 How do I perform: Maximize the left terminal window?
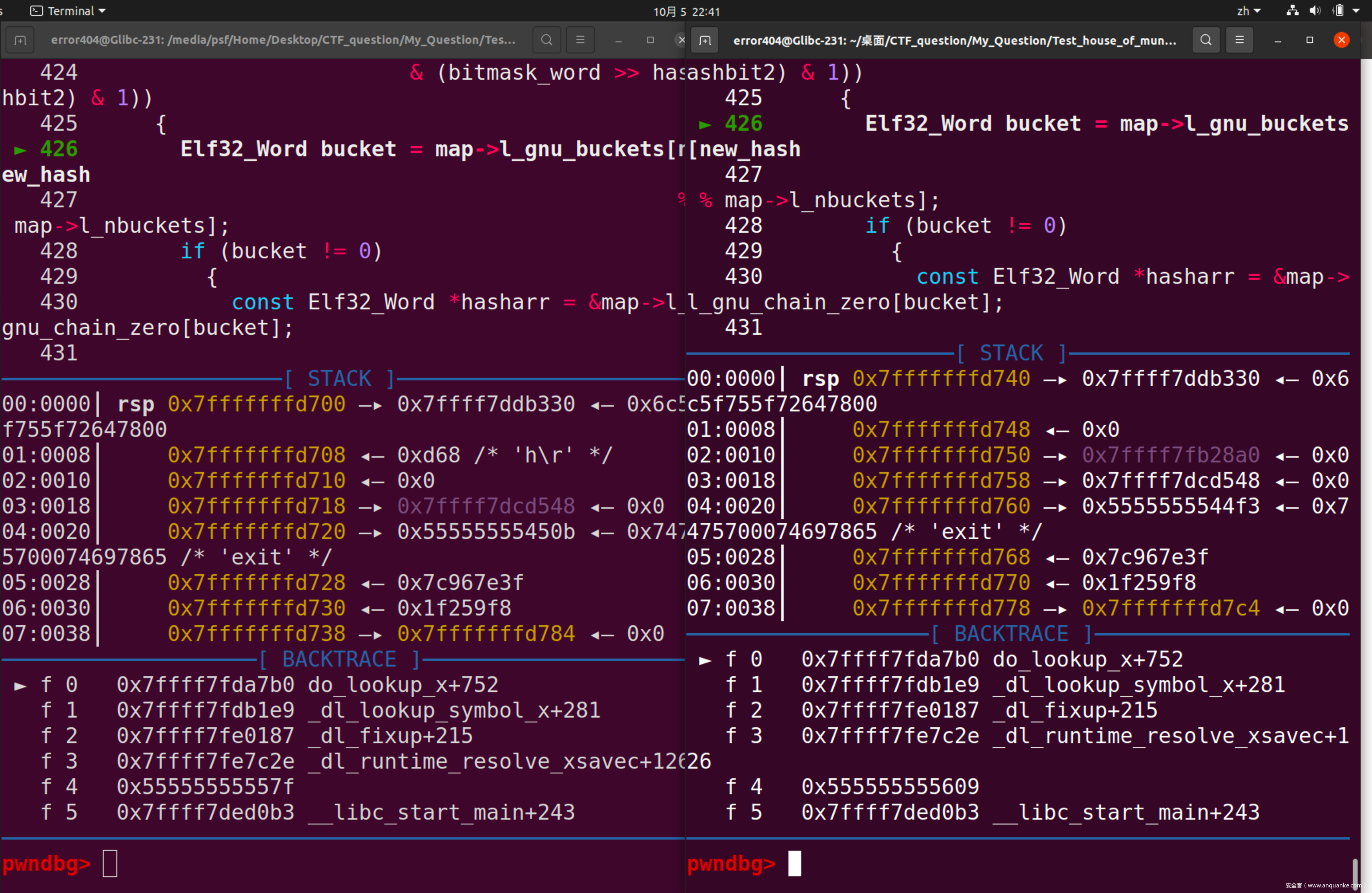coord(650,40)
